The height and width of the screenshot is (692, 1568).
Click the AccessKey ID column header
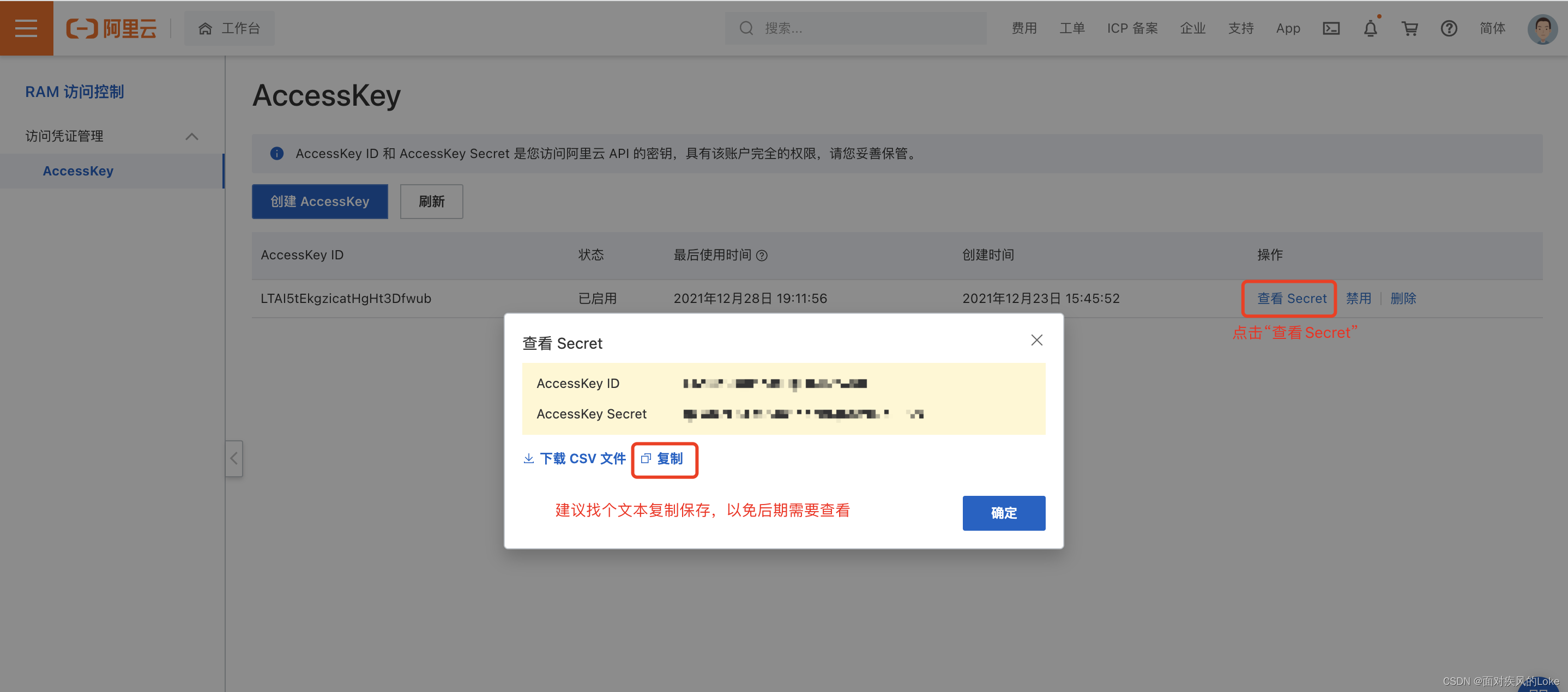tap(302, 255)
